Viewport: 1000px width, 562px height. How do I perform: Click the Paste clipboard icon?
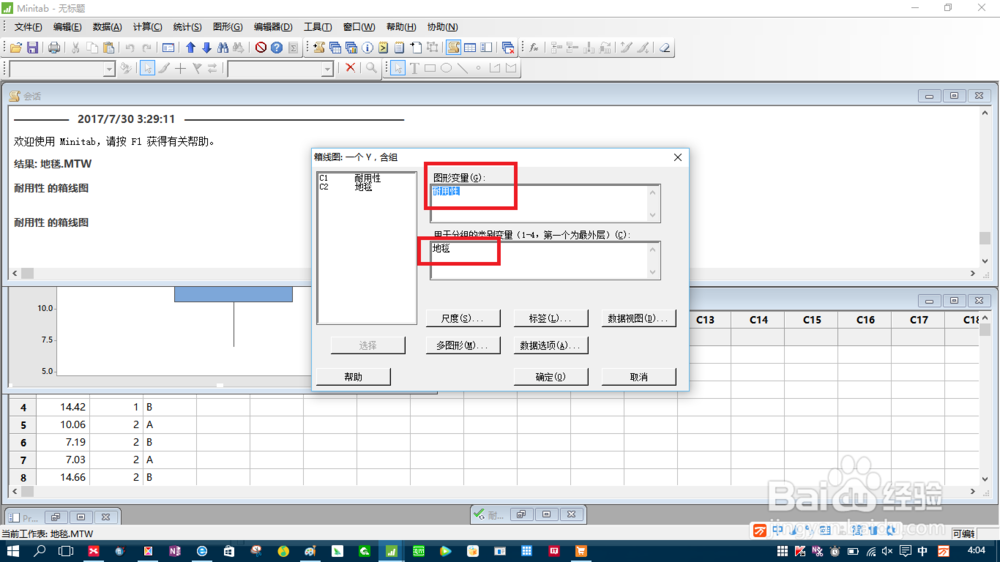(109, 48)
